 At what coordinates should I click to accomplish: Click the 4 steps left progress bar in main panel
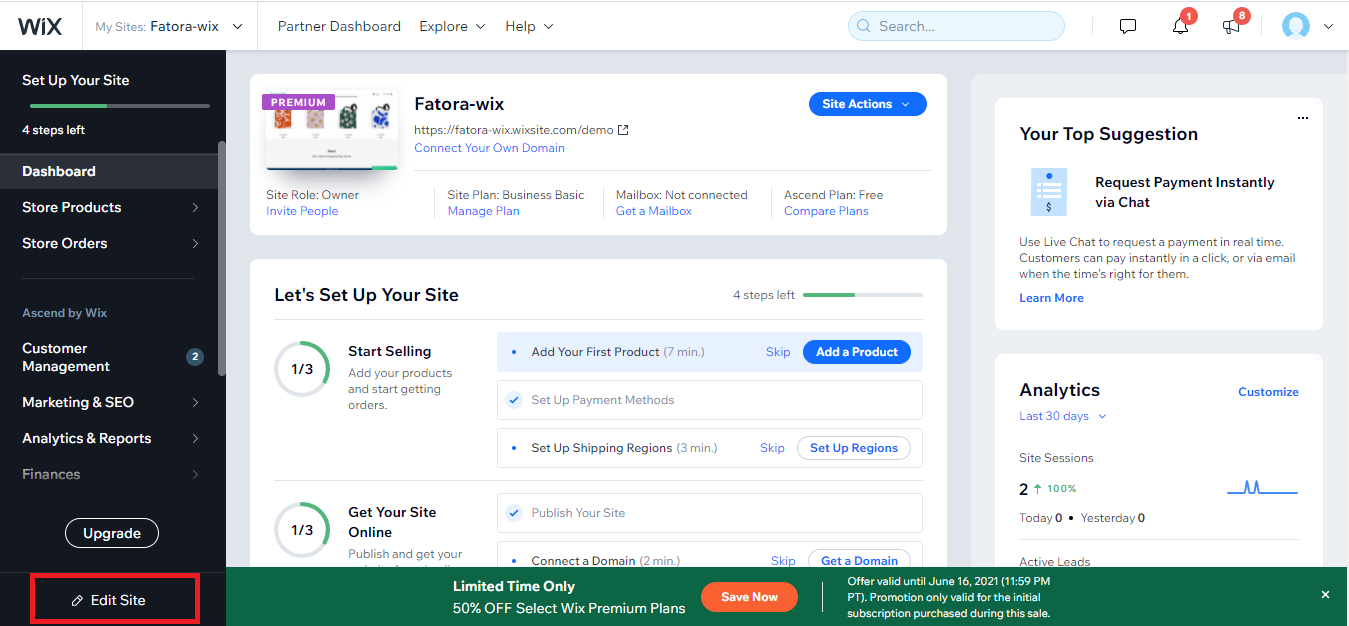click(863, 295)
